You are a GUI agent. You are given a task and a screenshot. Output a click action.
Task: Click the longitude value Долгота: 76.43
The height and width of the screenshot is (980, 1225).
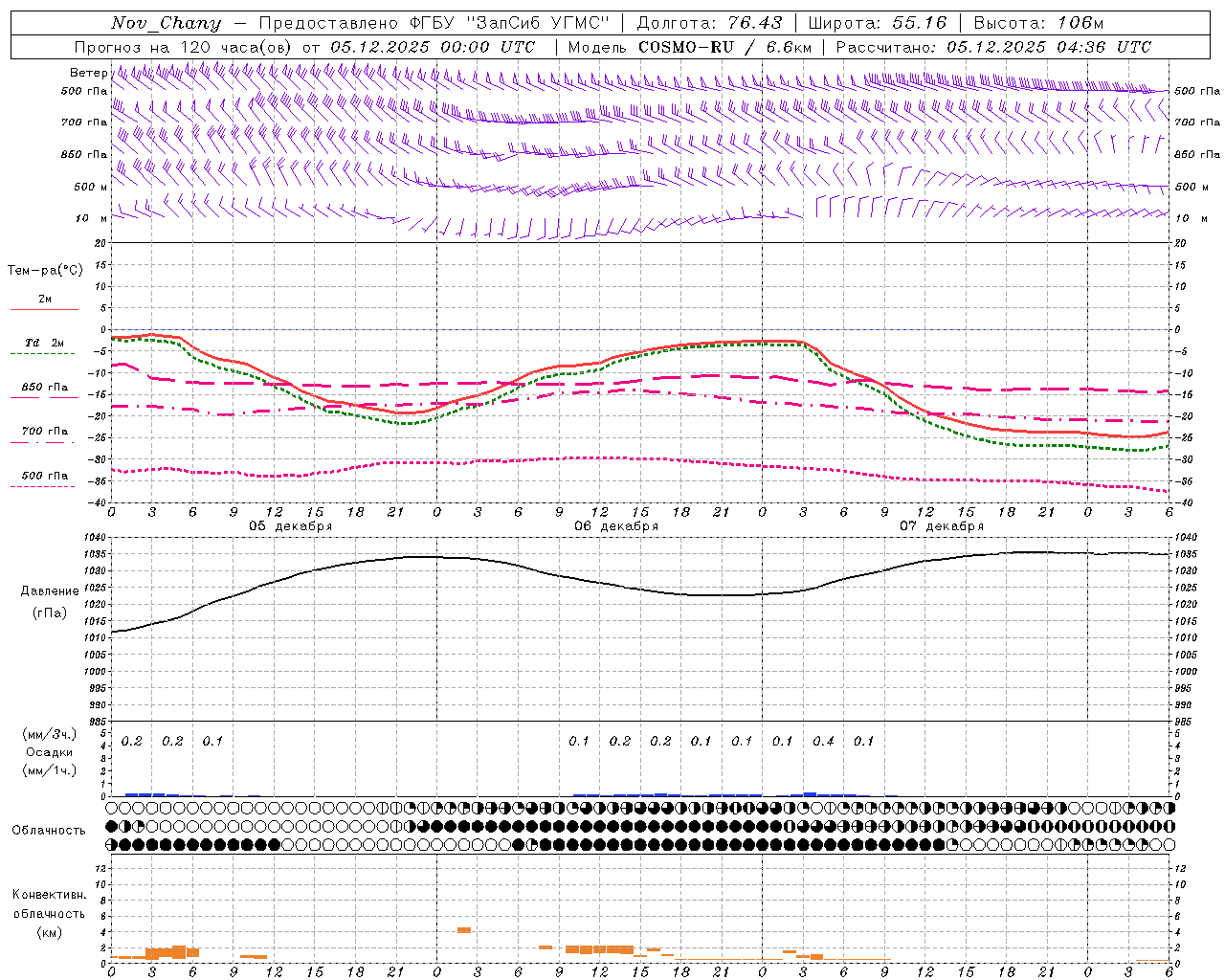pyautogui.click(x=709, y=23)
